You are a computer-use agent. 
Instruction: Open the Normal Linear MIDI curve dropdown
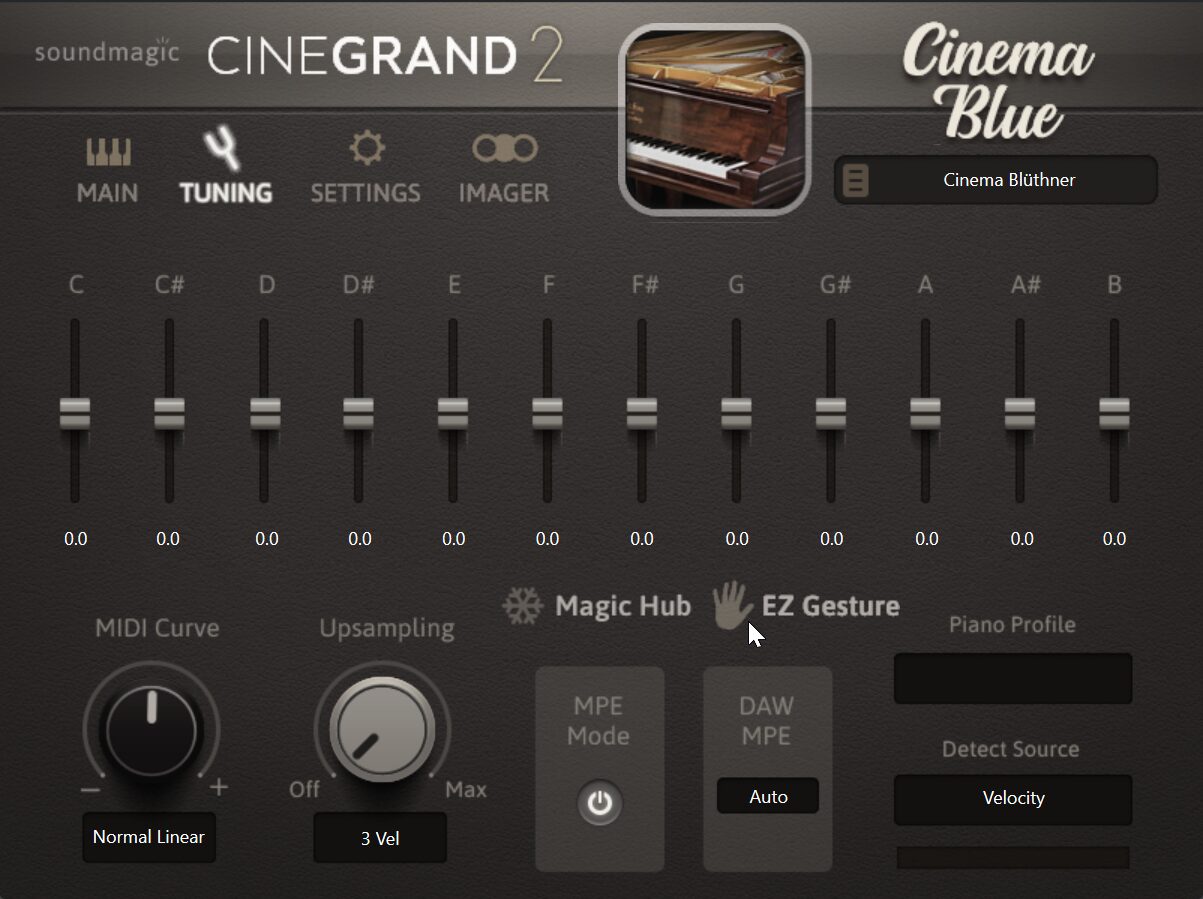[x=149, y=837]
